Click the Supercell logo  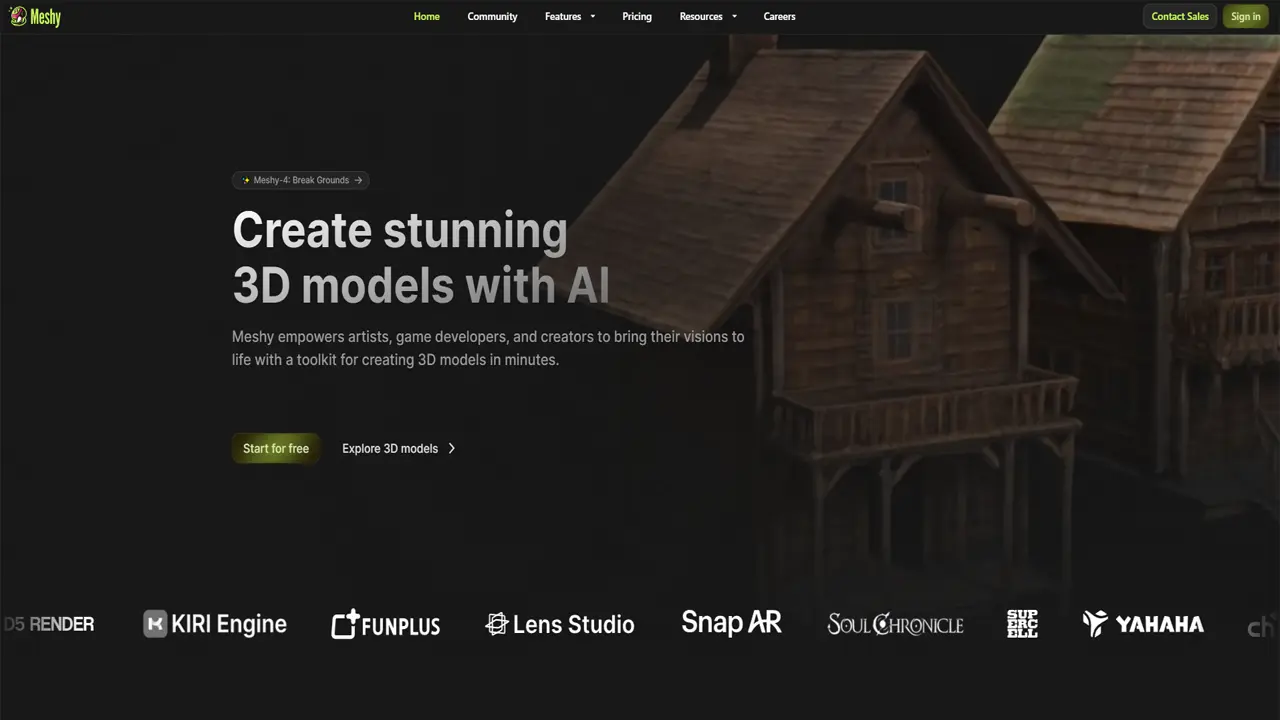click(x=1022, y=624)
